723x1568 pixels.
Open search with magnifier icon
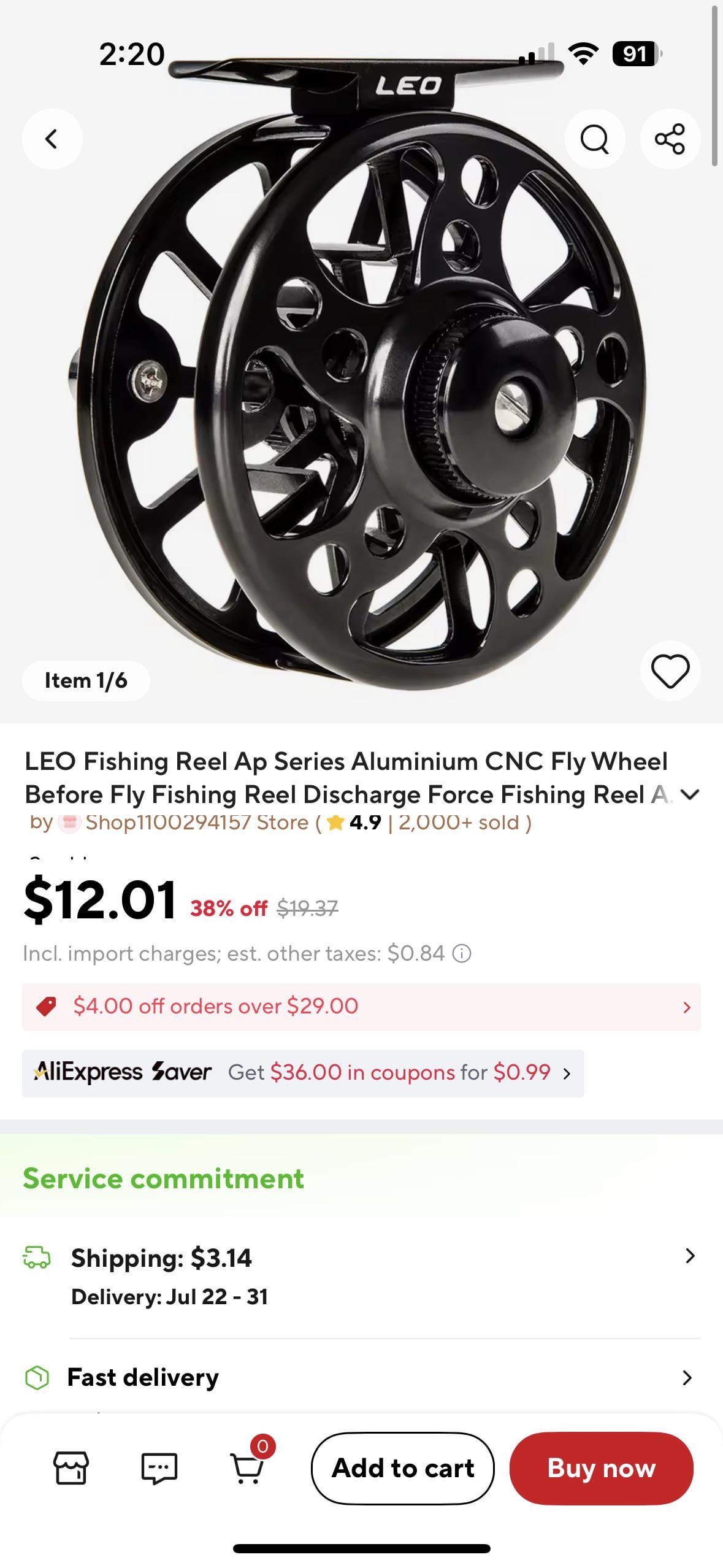click(x=594, y=139)
